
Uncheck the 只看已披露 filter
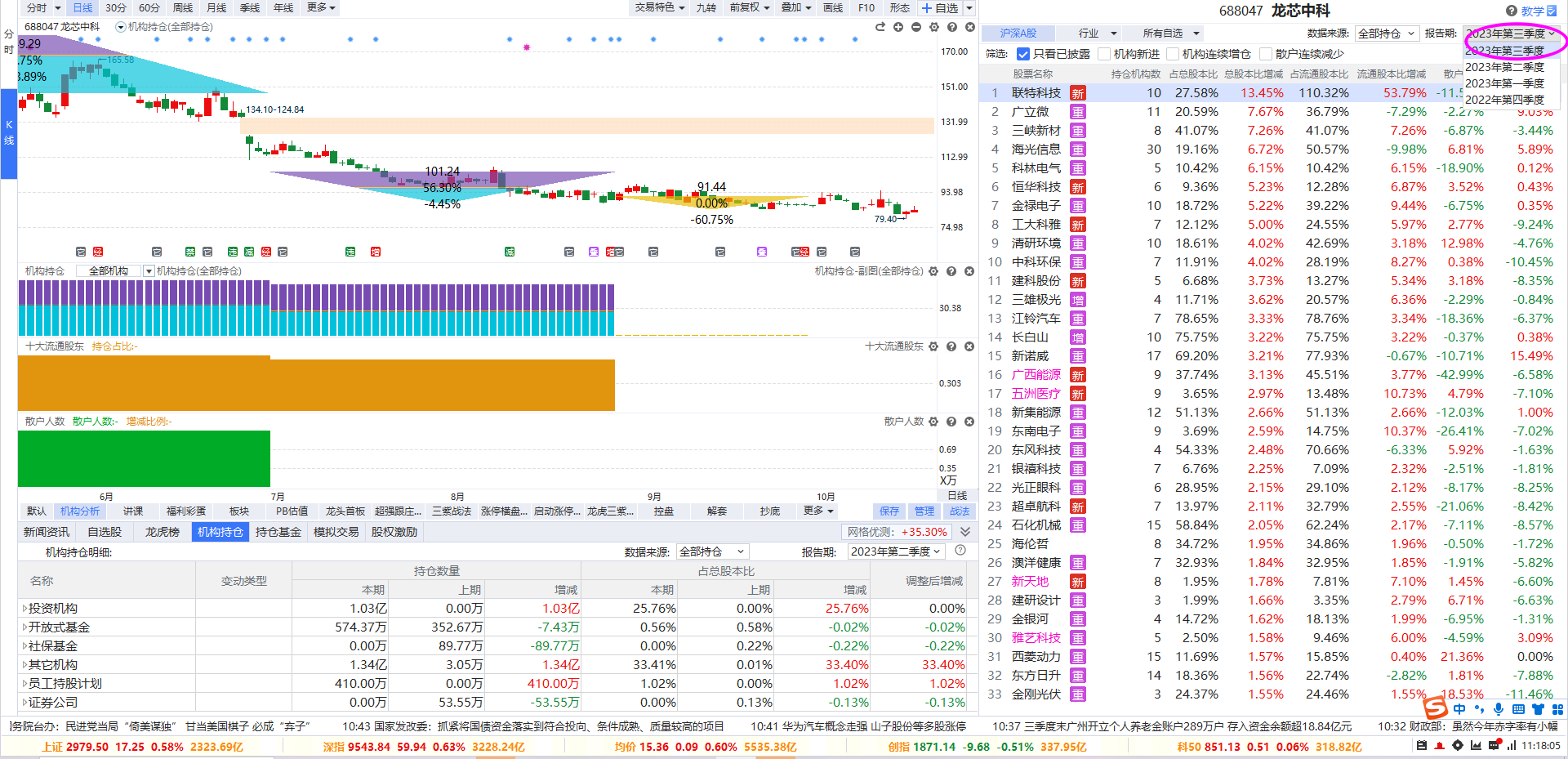coord(1023,54)
